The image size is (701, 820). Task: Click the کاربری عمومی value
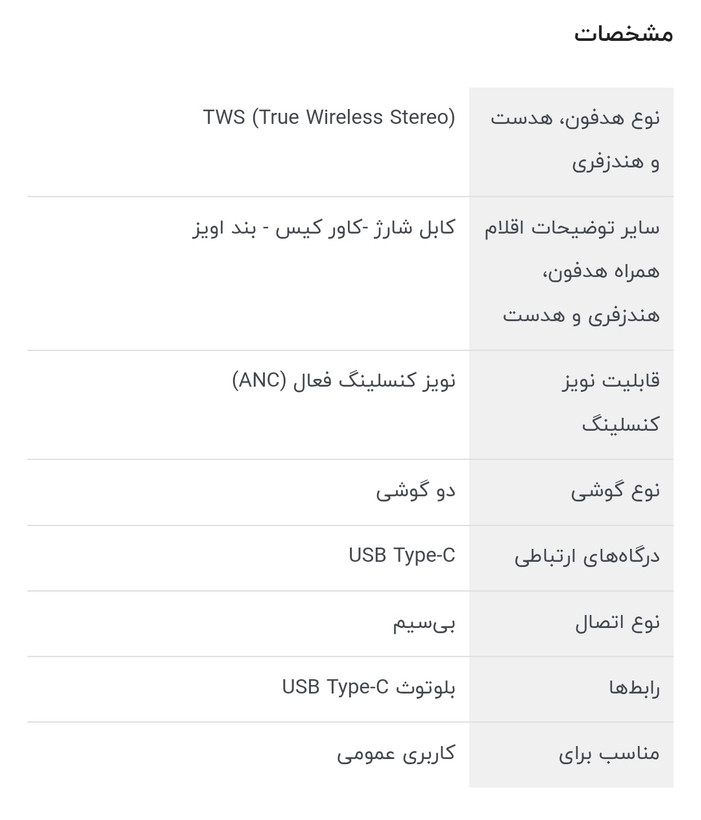[x=396, y=753]
